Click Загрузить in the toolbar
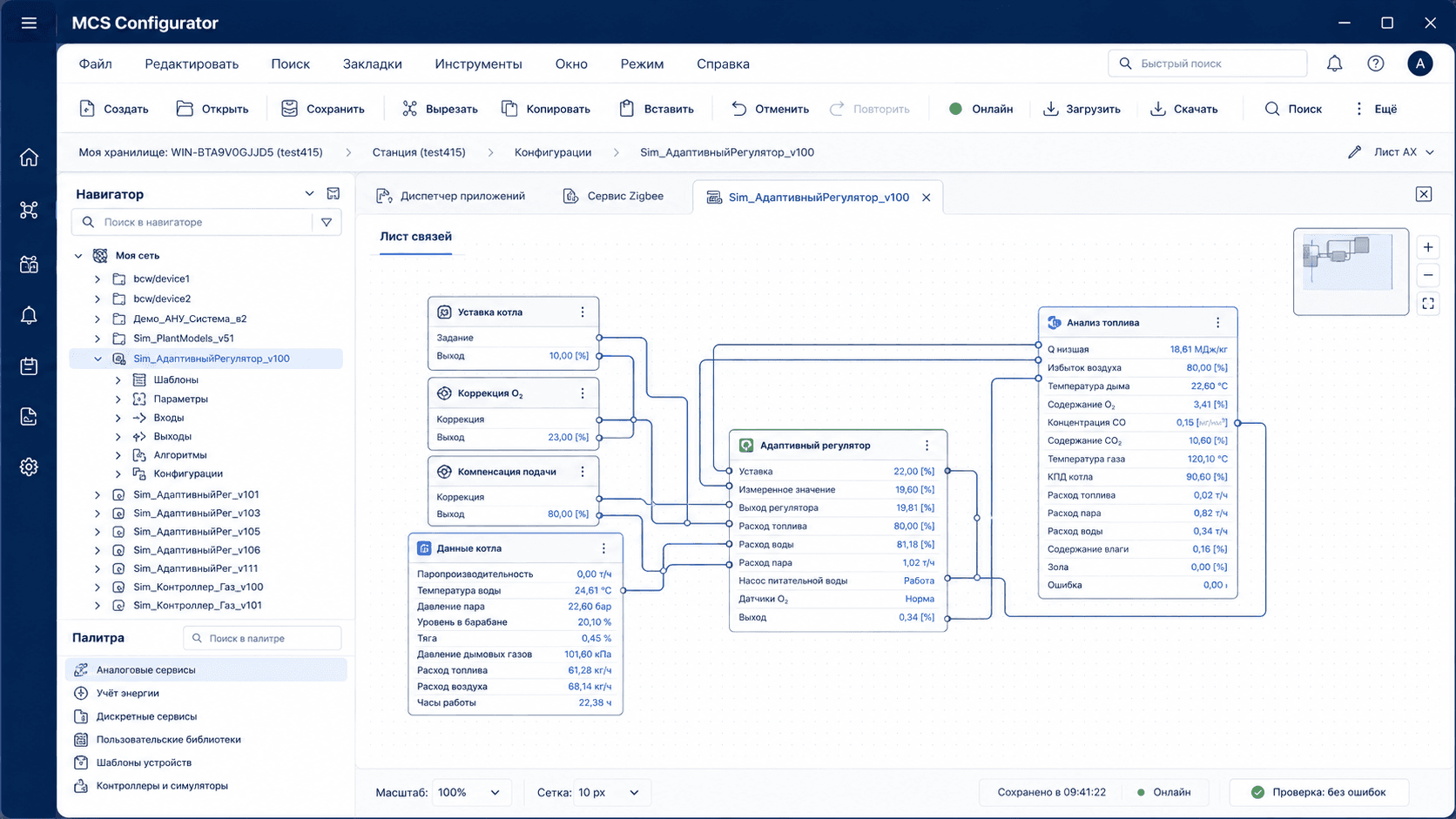 1082,109
